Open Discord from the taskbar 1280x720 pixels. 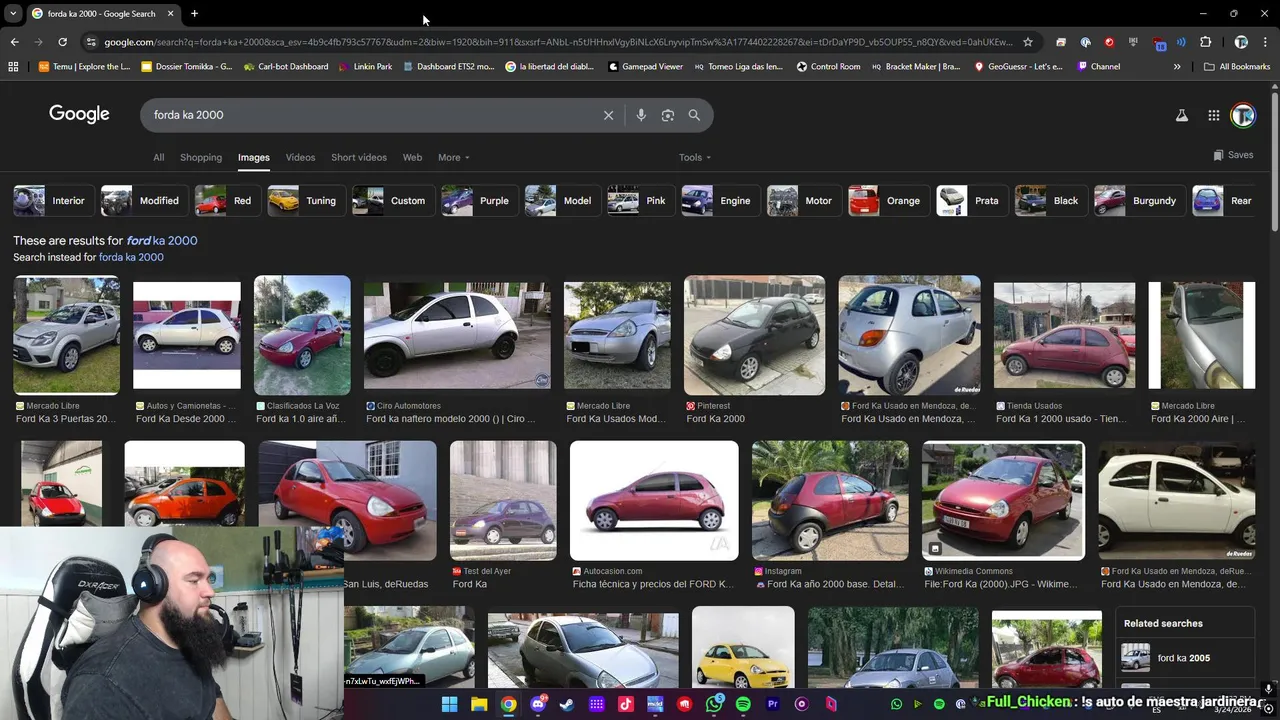538,704
